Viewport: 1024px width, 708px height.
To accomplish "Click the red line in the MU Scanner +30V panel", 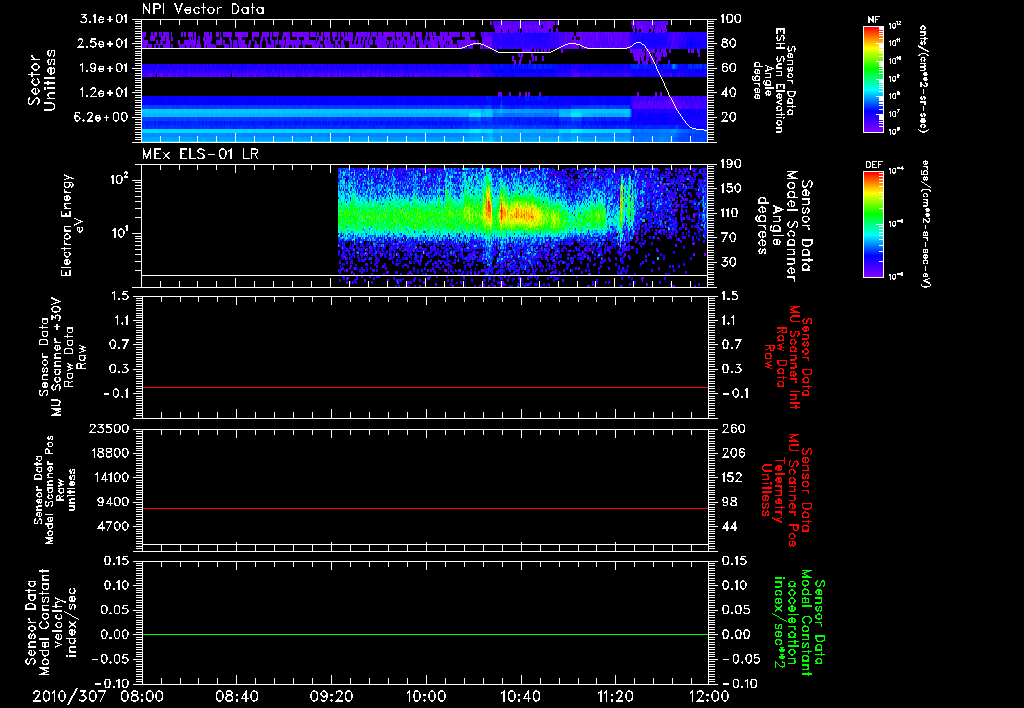I will [x=425, y=387].
